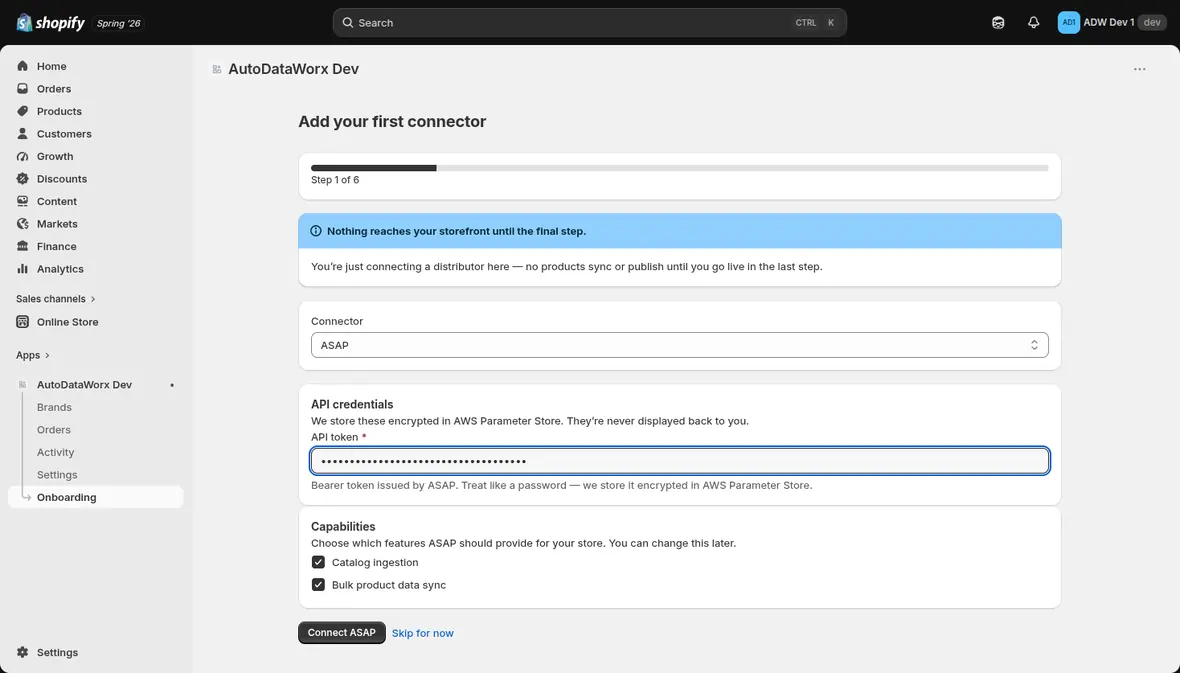This screenshot has width=1180, height=673.
Task: Open Activity under AutoDataWorx Dev
Action: coord(56,452)
